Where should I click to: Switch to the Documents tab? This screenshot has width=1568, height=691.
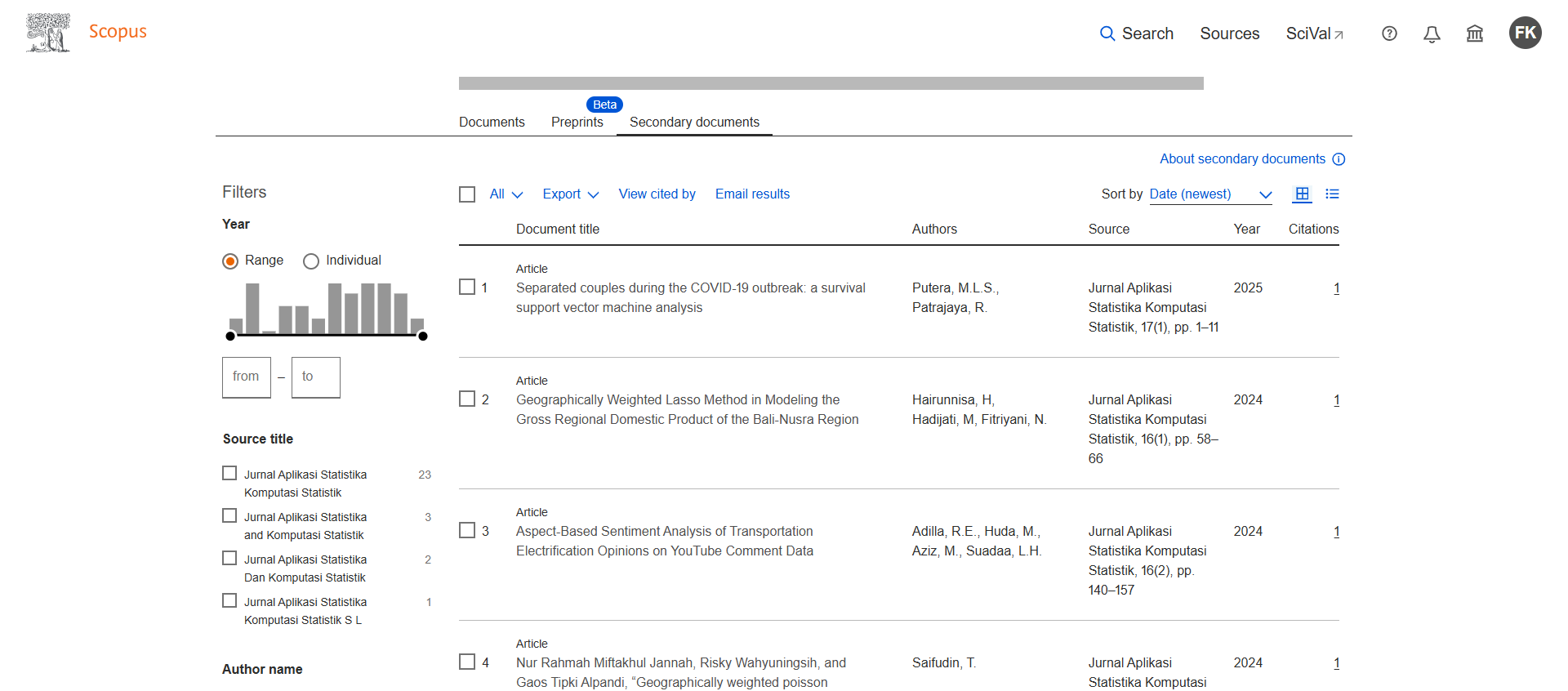[x=492, y=122]
